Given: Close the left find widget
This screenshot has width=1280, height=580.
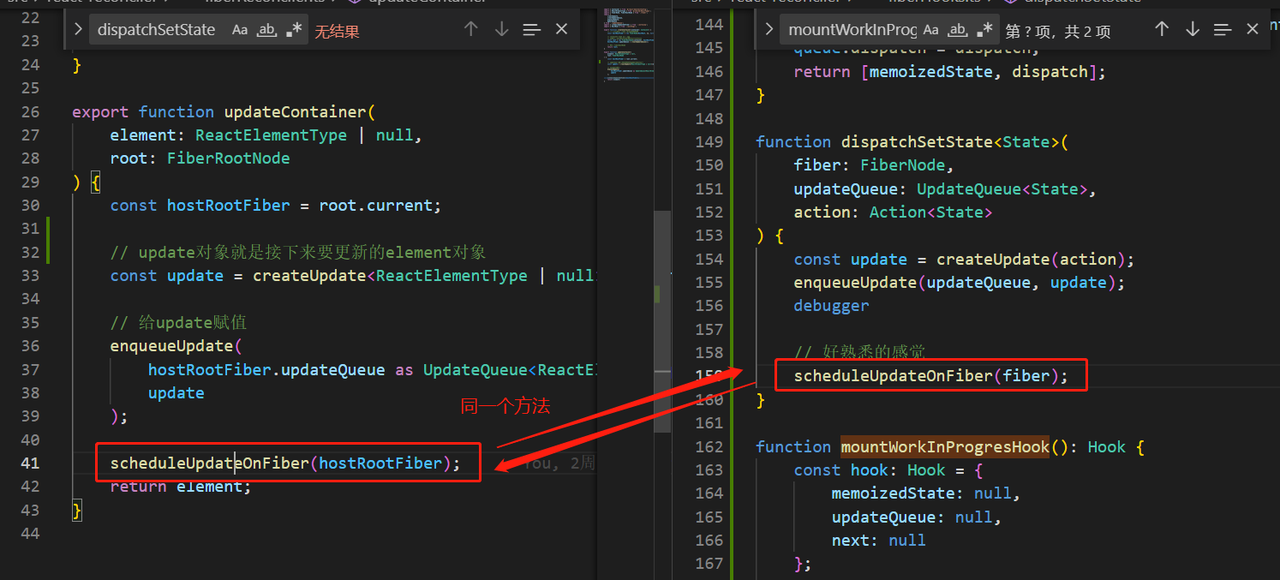Looking at the screenshot, I should pyautogui.click(x=562, y=30).
